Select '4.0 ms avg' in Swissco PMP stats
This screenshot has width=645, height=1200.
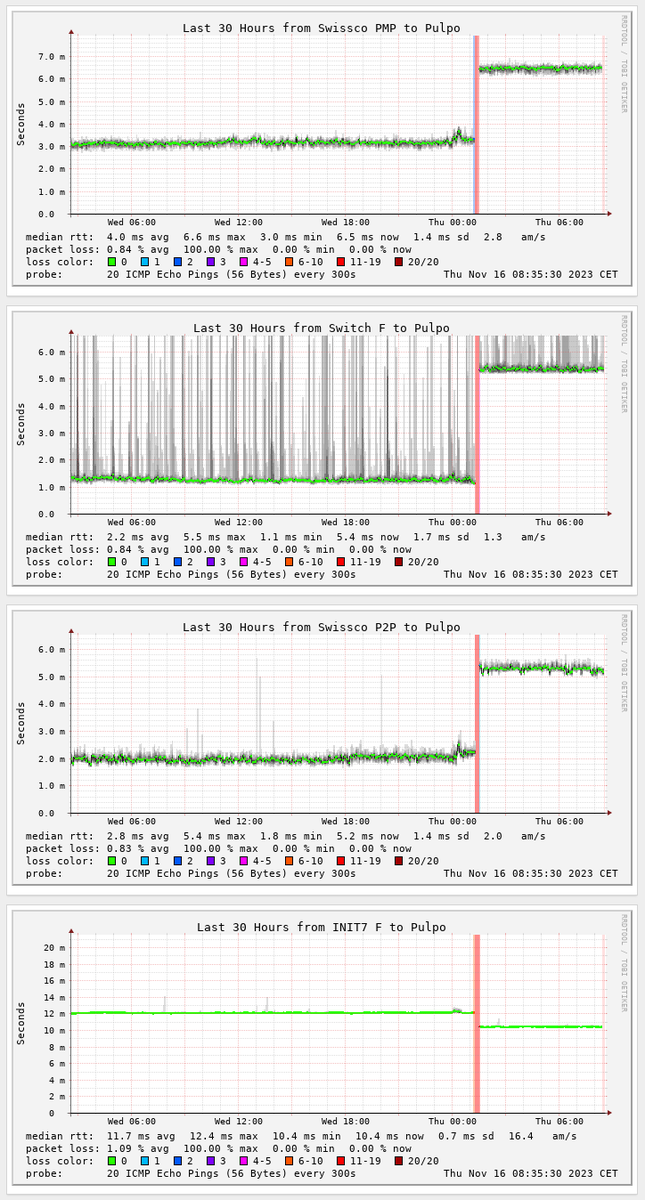[x=141, y=237]
